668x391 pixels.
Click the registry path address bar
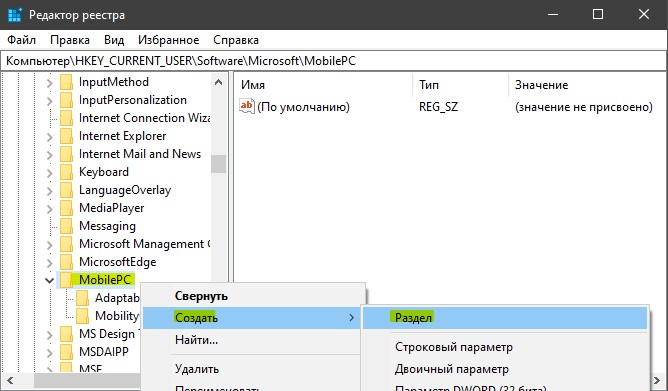[x=334, y=61]
